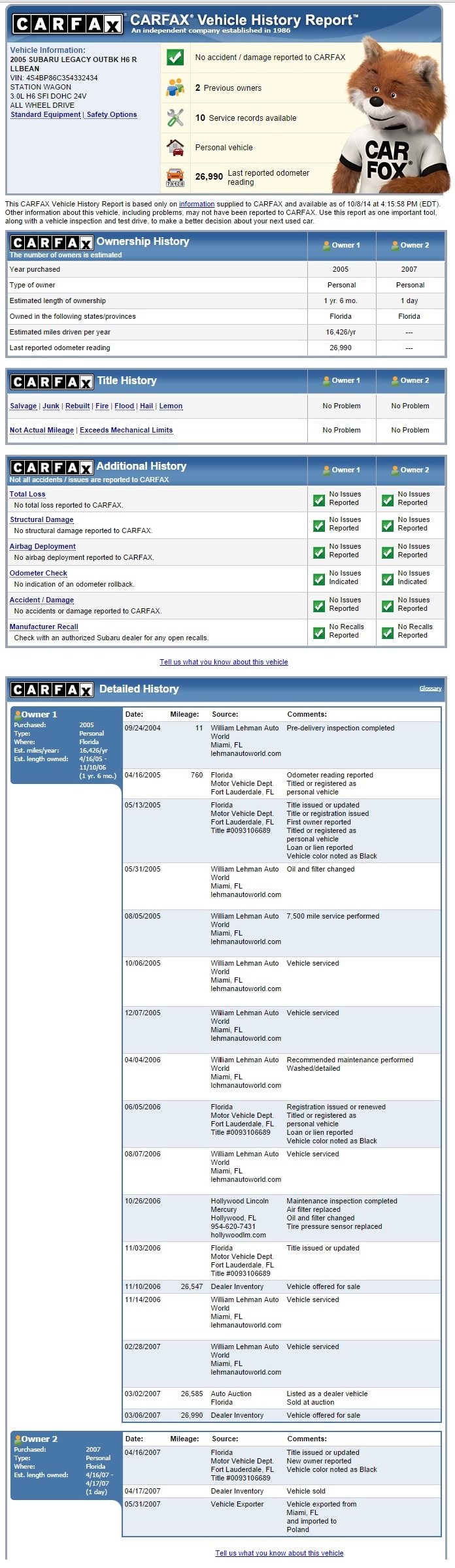Screen dimensions: 455x1568
Task: Click the car odometer reading icon
Action: [x=175, y=177]
